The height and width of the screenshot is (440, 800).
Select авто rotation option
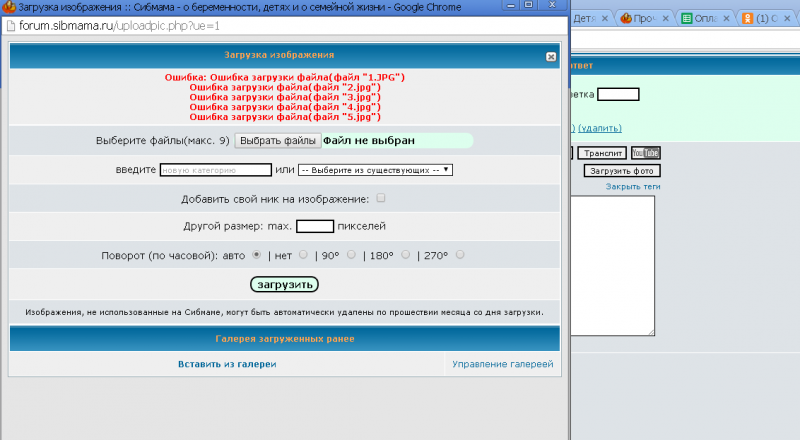(x=257, y=255)
